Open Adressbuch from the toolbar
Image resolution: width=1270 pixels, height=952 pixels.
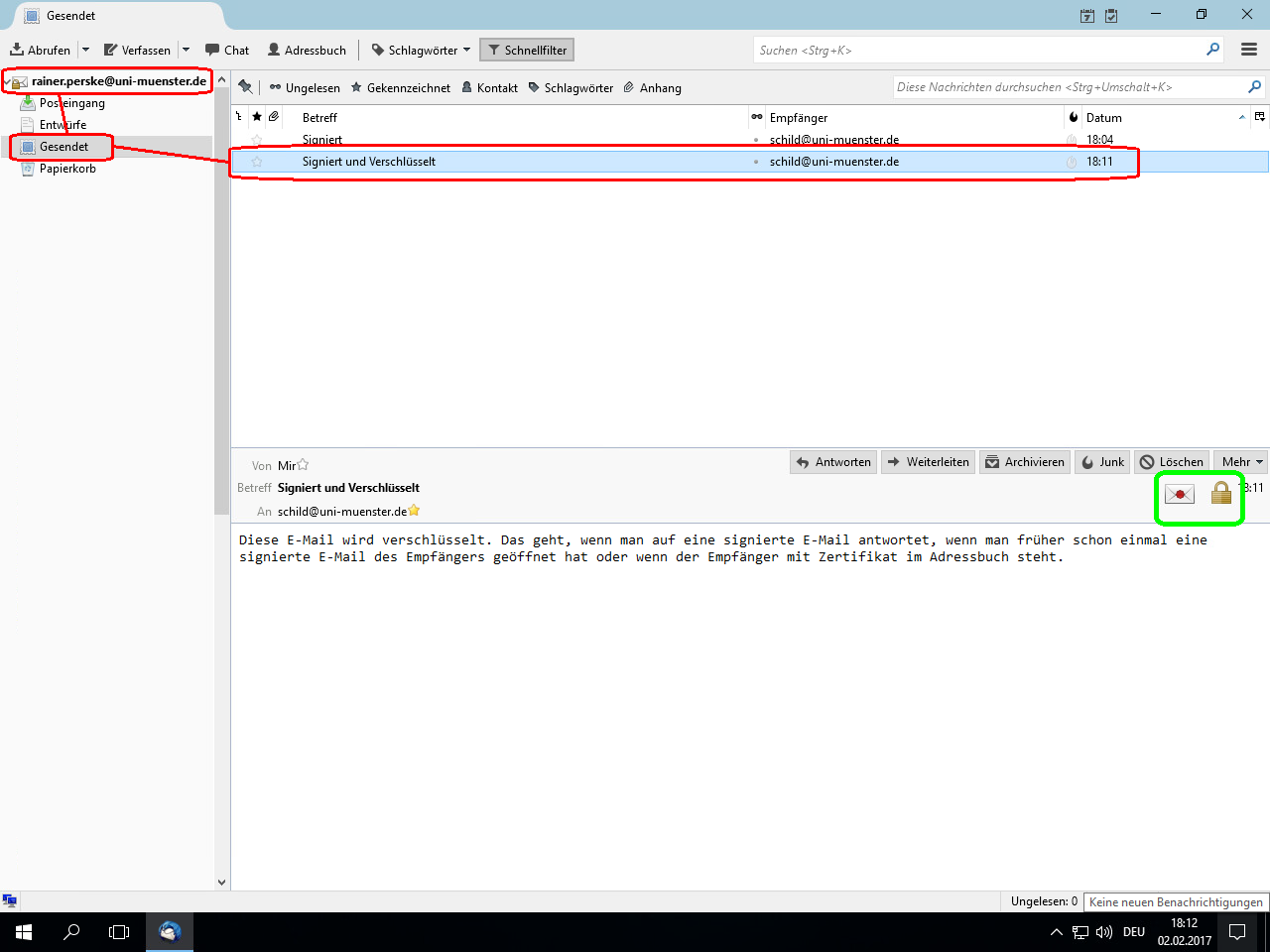[x=307, y=50]
